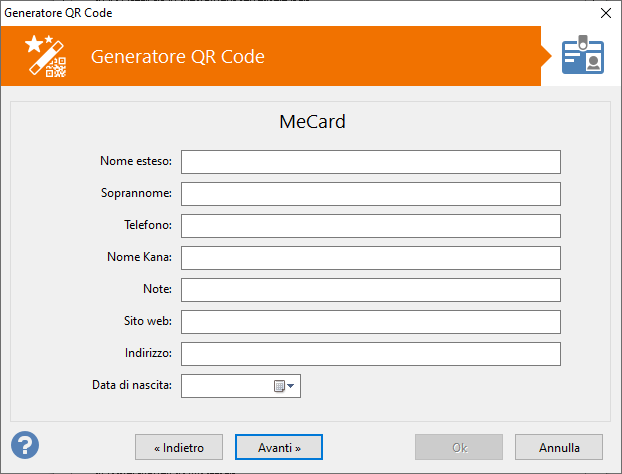
Task: Click the window title bar text
Action: click(x=59, y=13)
